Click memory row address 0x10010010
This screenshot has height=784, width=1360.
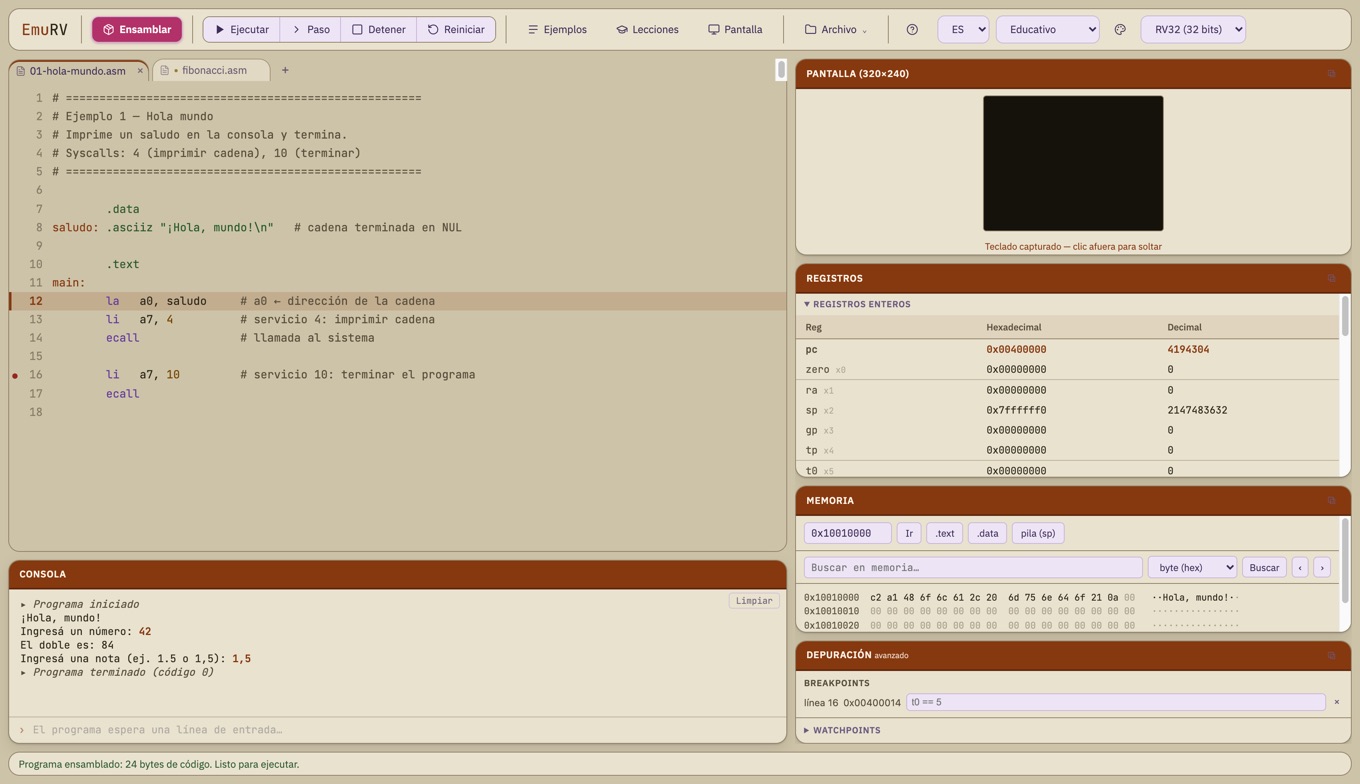click(831, 611)
